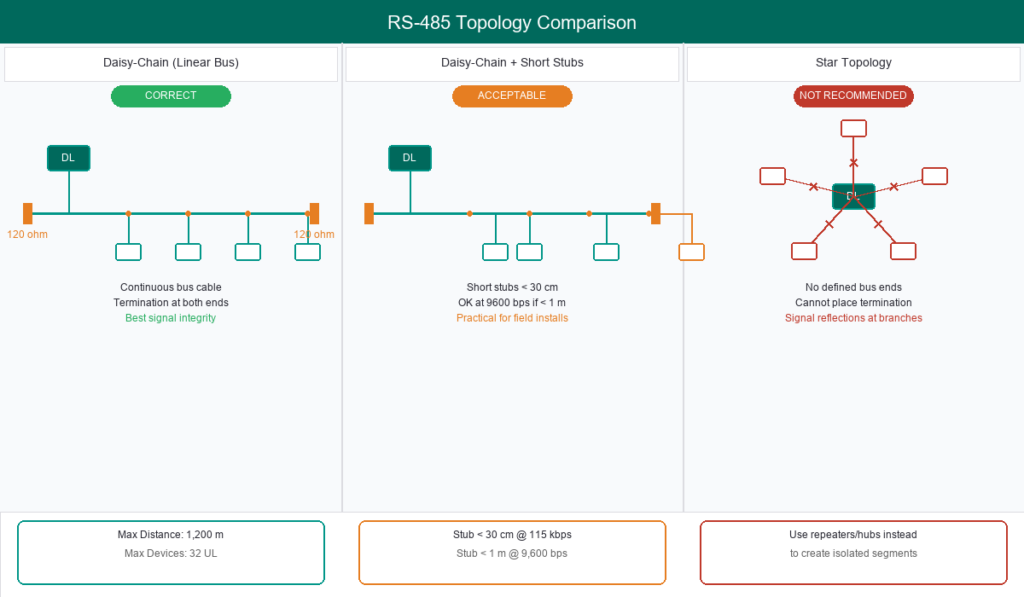This screenshot has width=1024, height=597.
Task: Click the X mark on the star's lower-left branch
Action: click(829, 225)
